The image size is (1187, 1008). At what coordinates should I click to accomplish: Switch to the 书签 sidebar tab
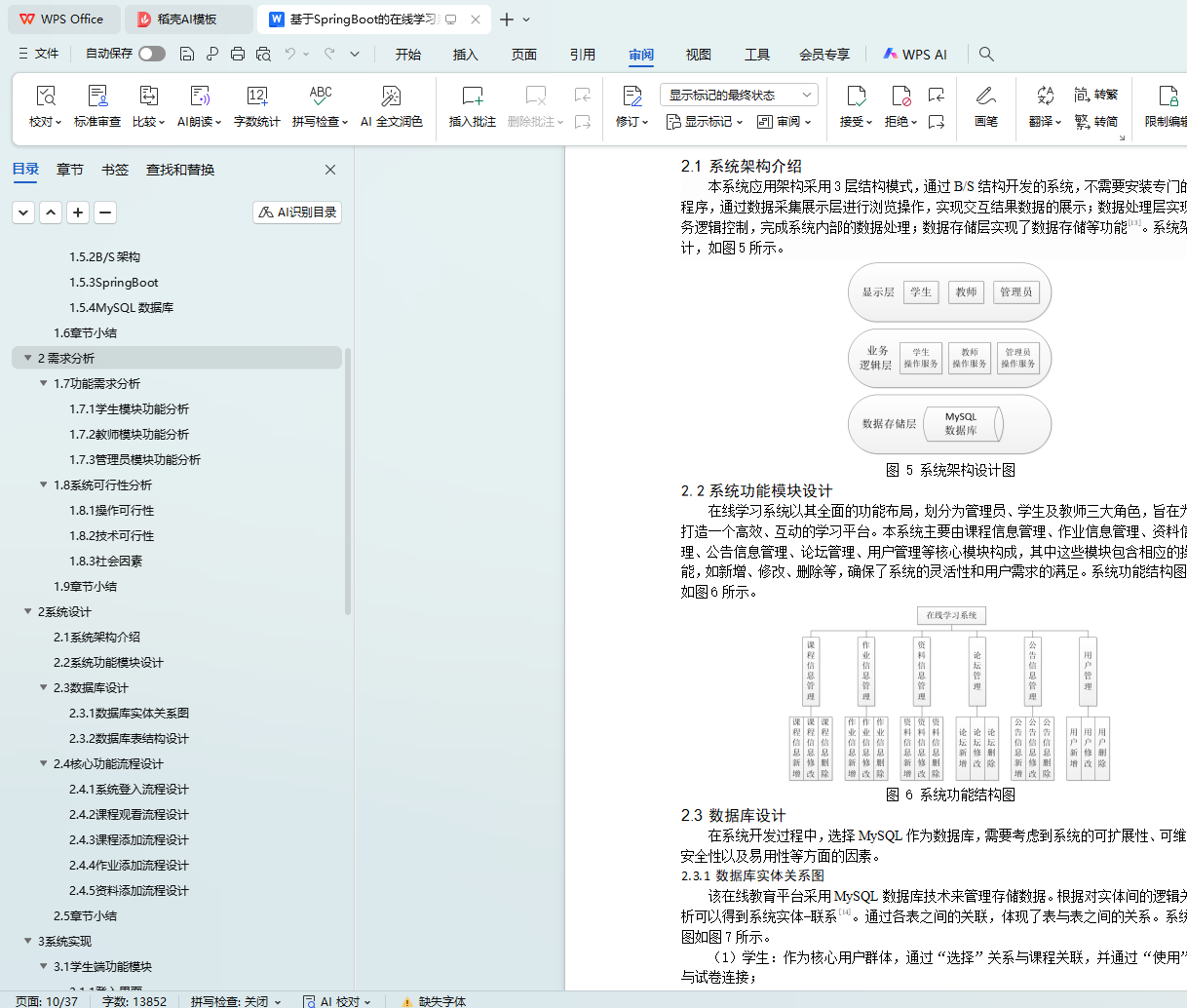tap(115, 170)
